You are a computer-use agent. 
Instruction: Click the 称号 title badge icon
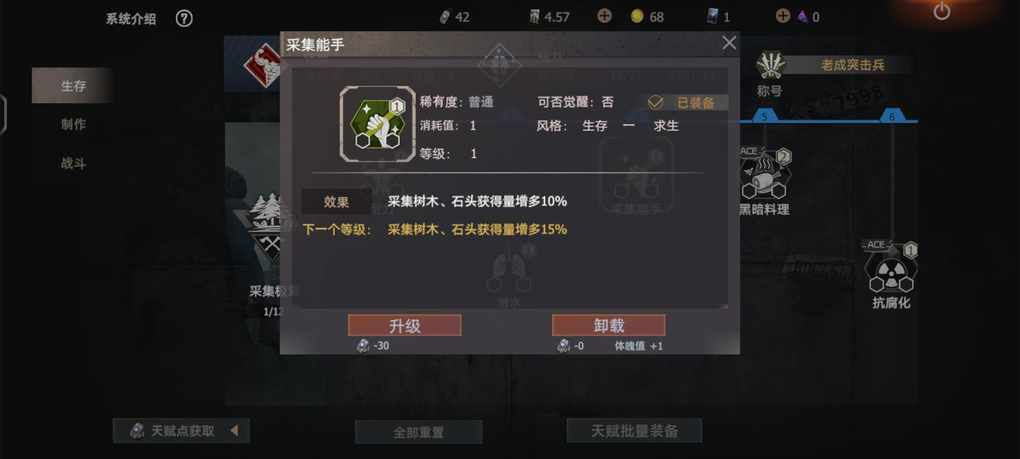point(771,66)
